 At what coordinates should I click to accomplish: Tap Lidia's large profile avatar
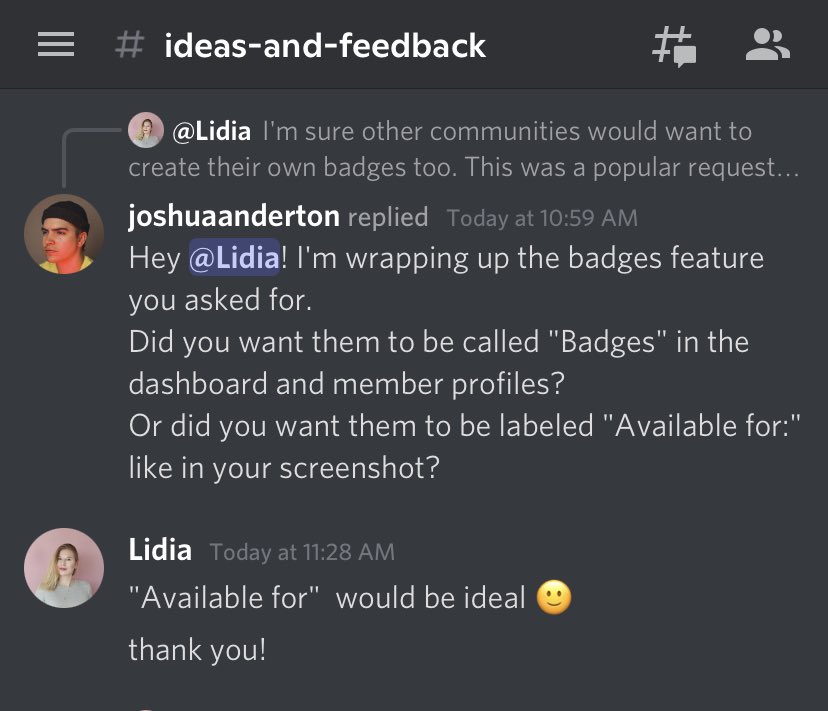[x=64, y=567]
